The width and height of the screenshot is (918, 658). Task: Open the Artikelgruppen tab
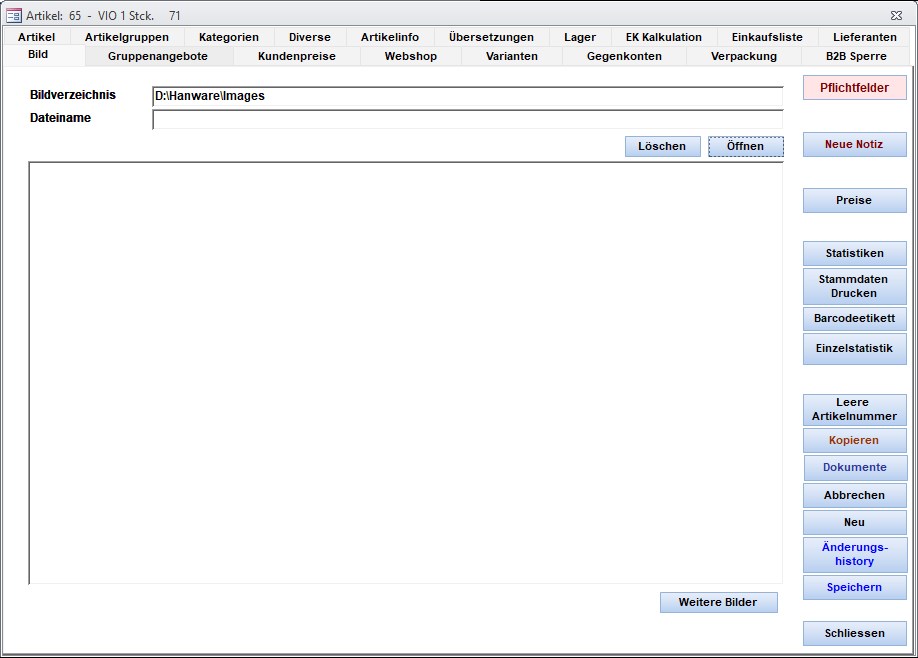(x=126, y=37)
